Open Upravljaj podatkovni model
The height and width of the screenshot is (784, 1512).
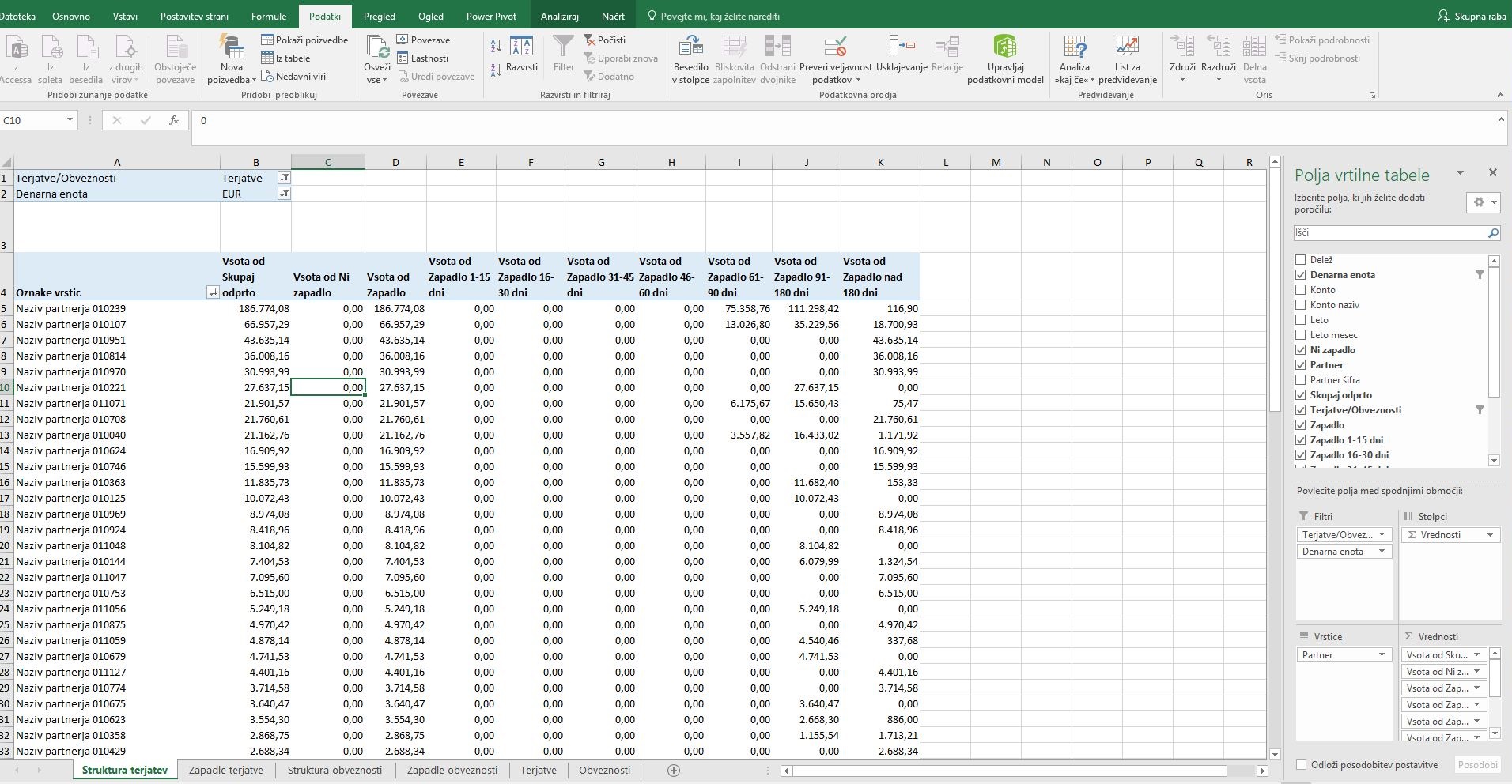[1005, 60]
